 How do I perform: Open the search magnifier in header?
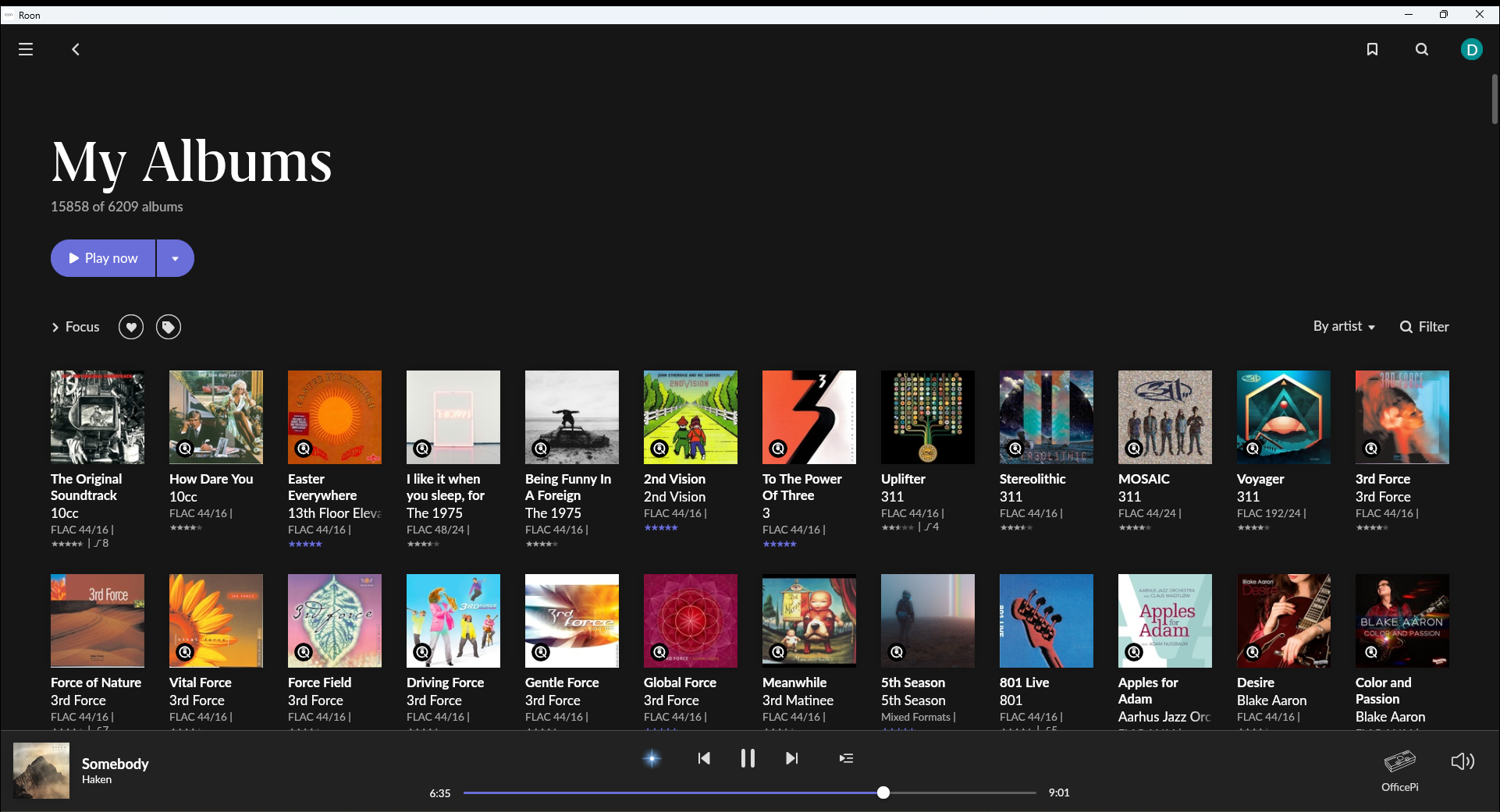1422,49
